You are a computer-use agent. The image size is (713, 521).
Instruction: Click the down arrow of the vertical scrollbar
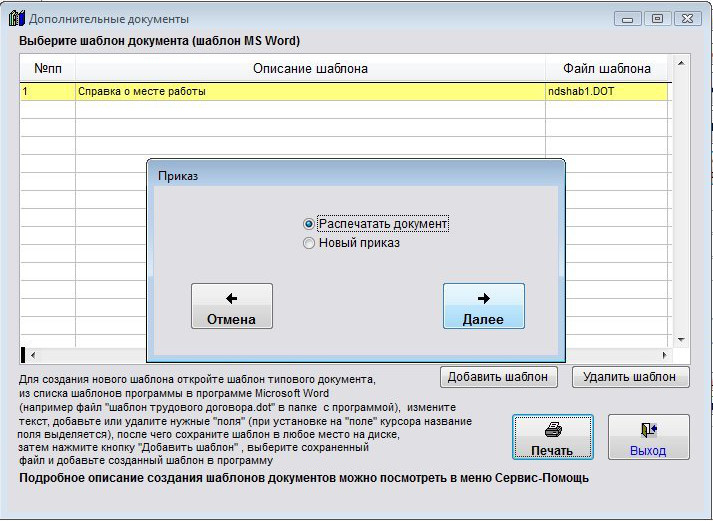[681, 340]
